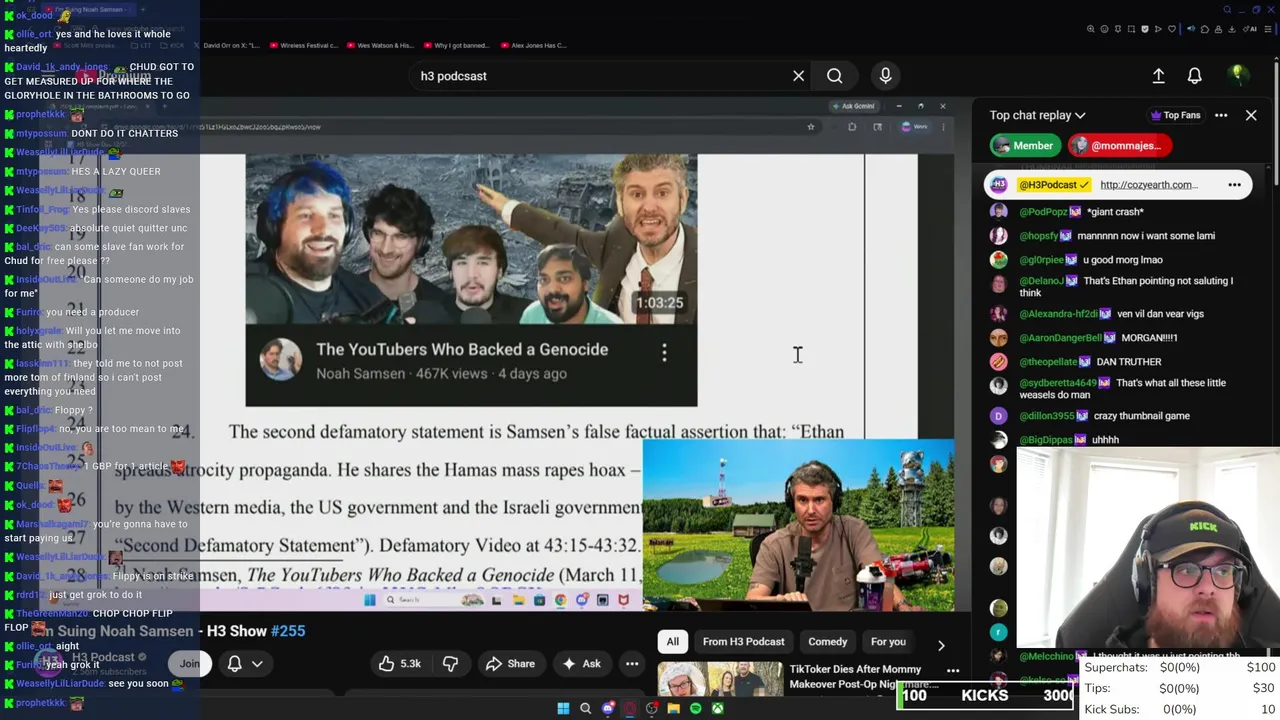
Task: Open the account avatar menu
Action: (1238, 75)
